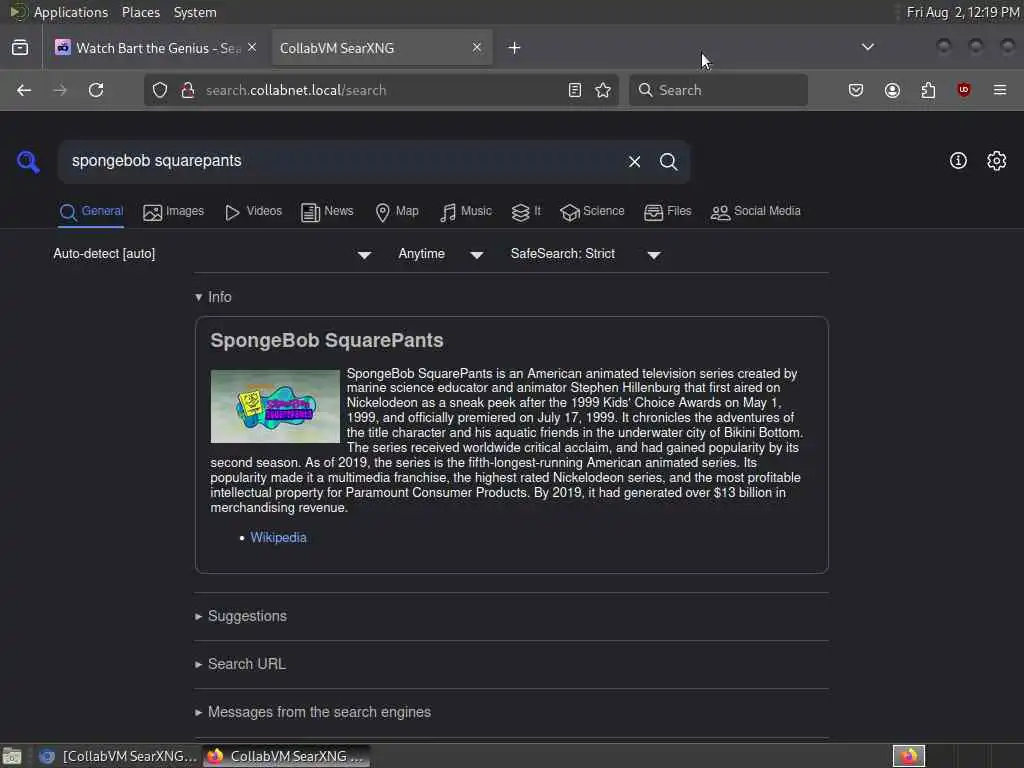
Task: Open the System menu
Action: [x=195, y=12]
